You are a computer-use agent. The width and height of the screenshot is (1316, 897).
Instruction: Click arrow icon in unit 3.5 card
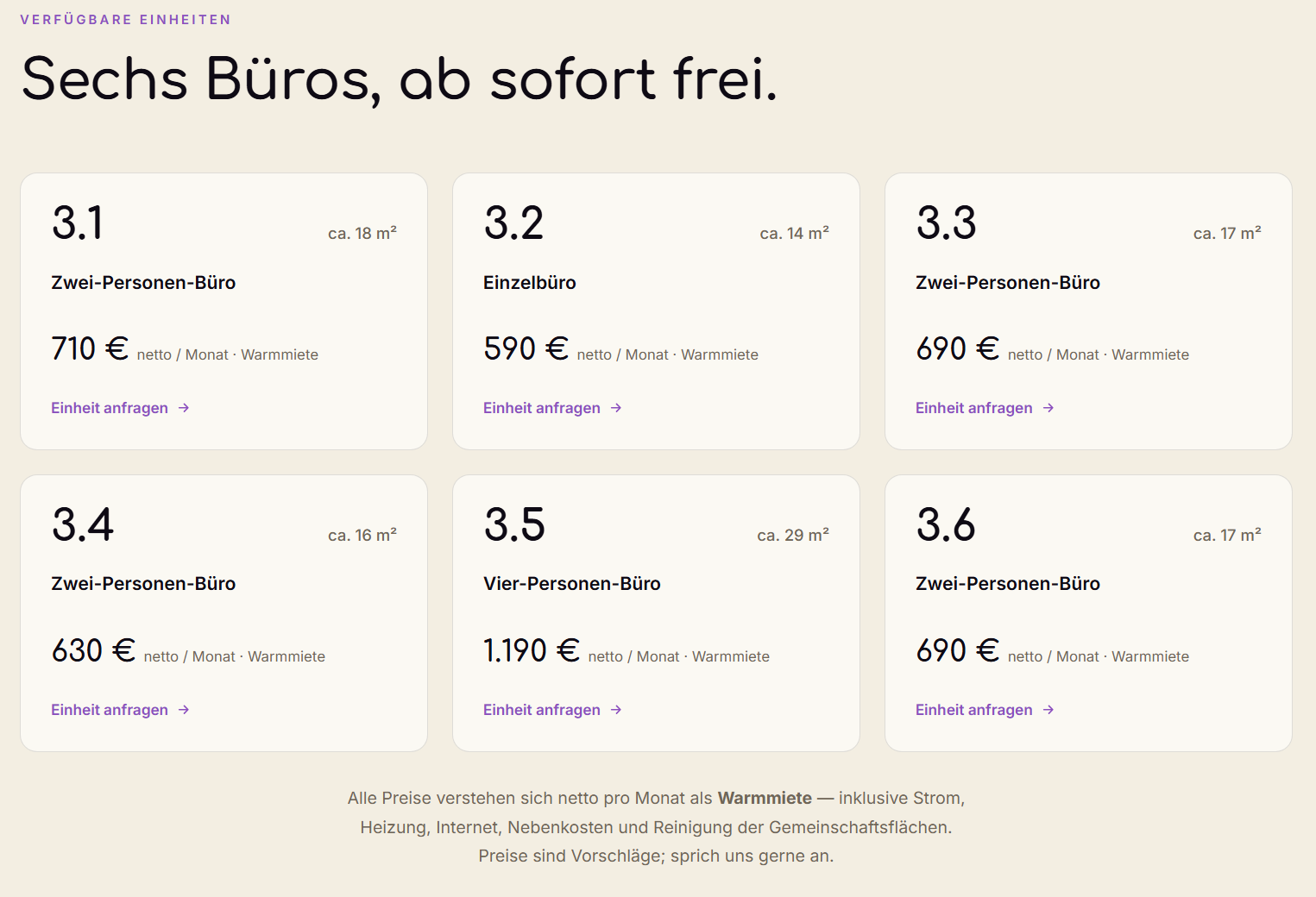pos(616,710)
